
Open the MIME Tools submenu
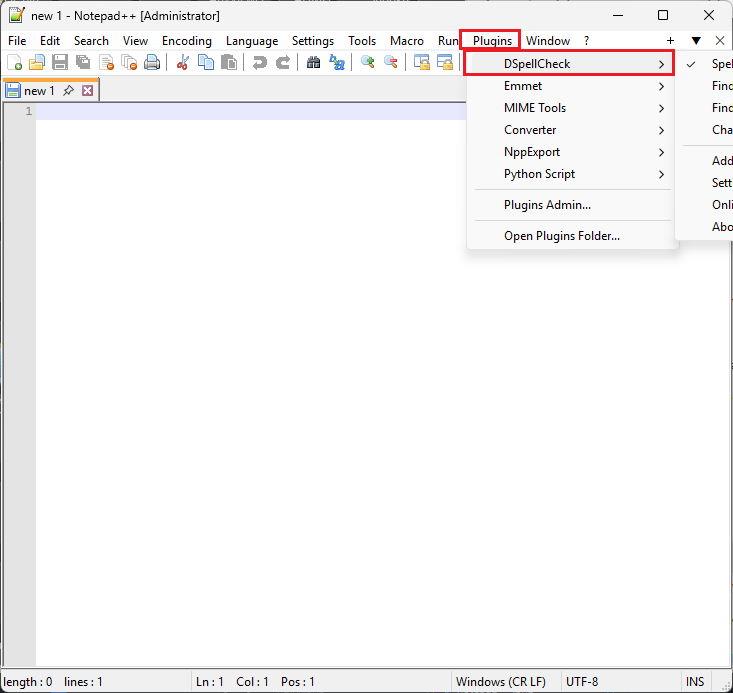[x=569, y=108]
